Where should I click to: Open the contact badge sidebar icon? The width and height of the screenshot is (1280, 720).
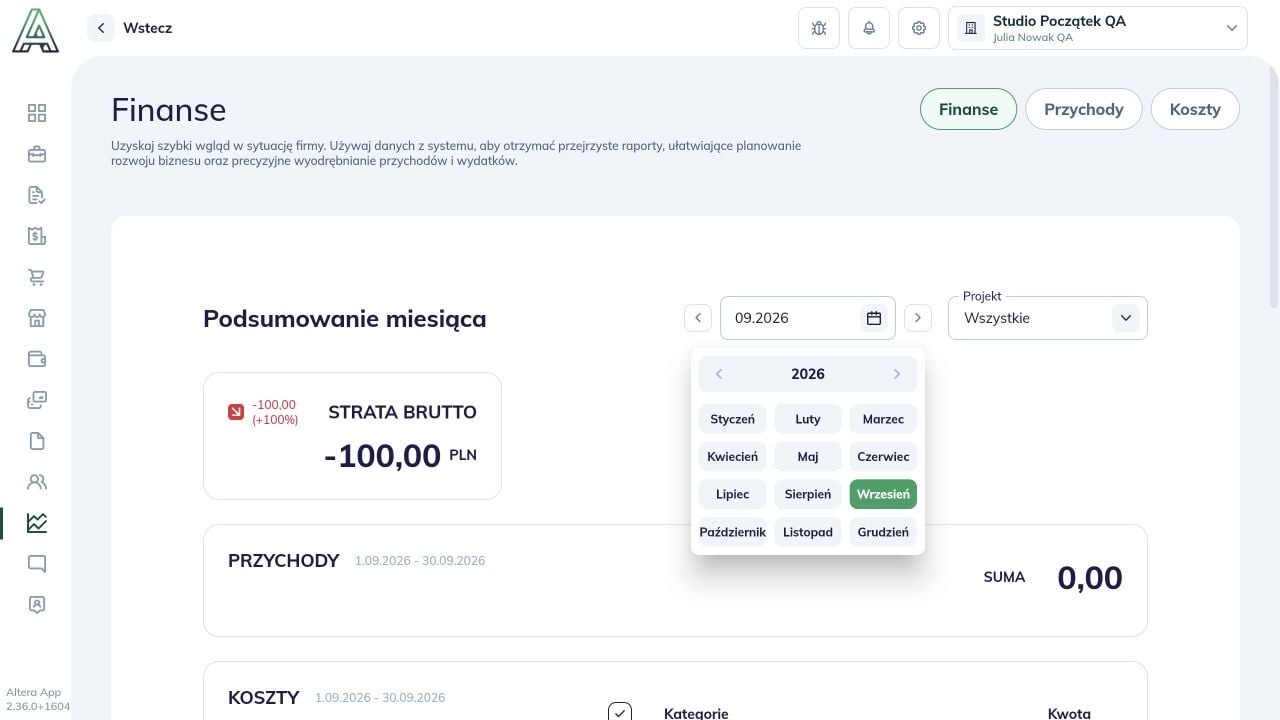pos(37,605)
